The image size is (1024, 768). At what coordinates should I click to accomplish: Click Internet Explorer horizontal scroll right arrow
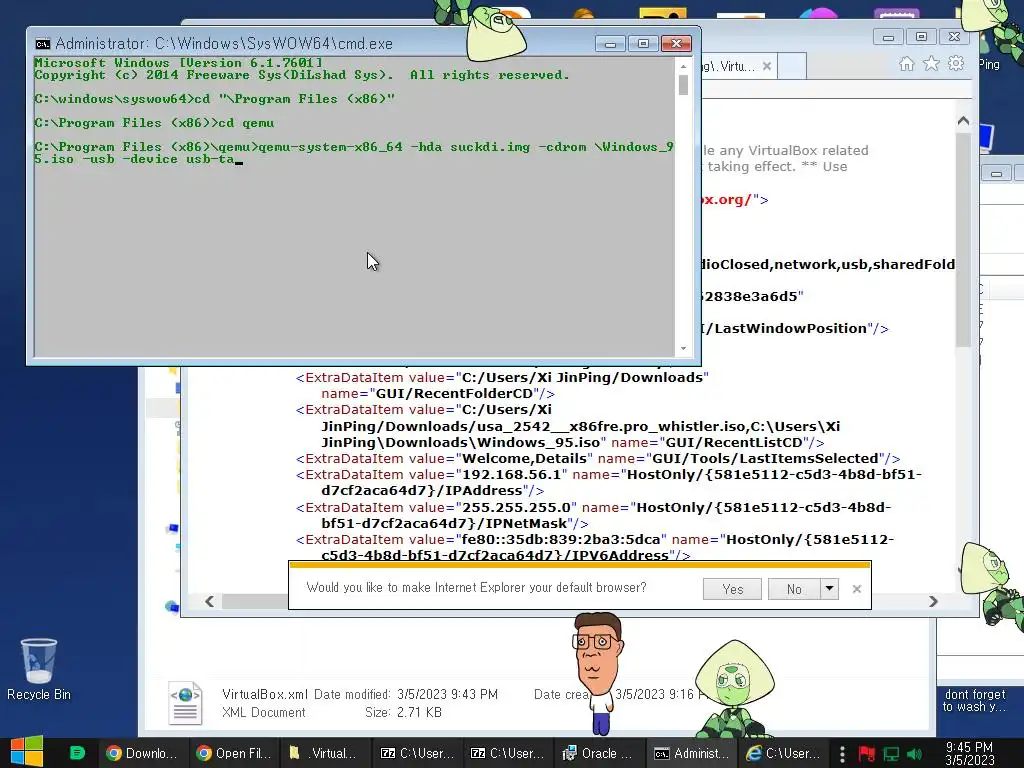click(x=933, y=601)
